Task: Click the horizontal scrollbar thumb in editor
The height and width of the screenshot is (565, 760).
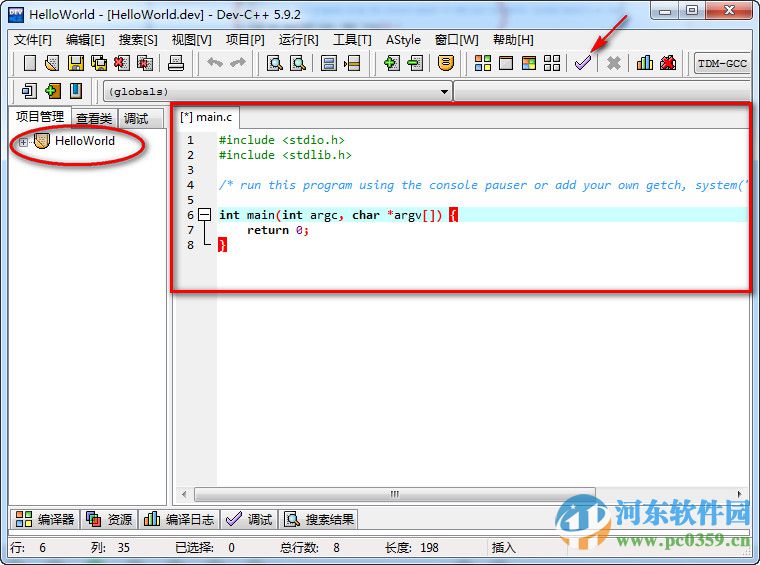Action: click(x=395, y=494)
